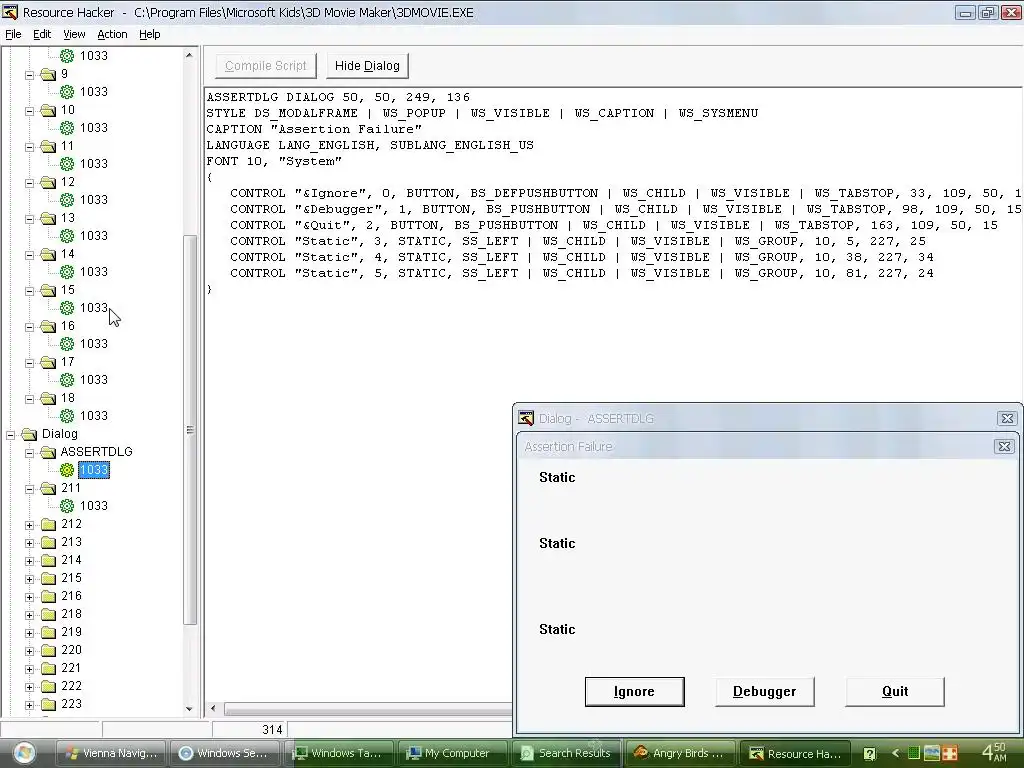Expand folder 218 in the tree

(29, 615)
